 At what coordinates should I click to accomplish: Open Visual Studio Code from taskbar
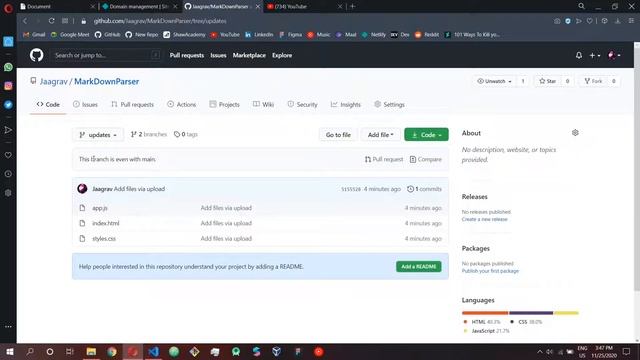(153, 351)
